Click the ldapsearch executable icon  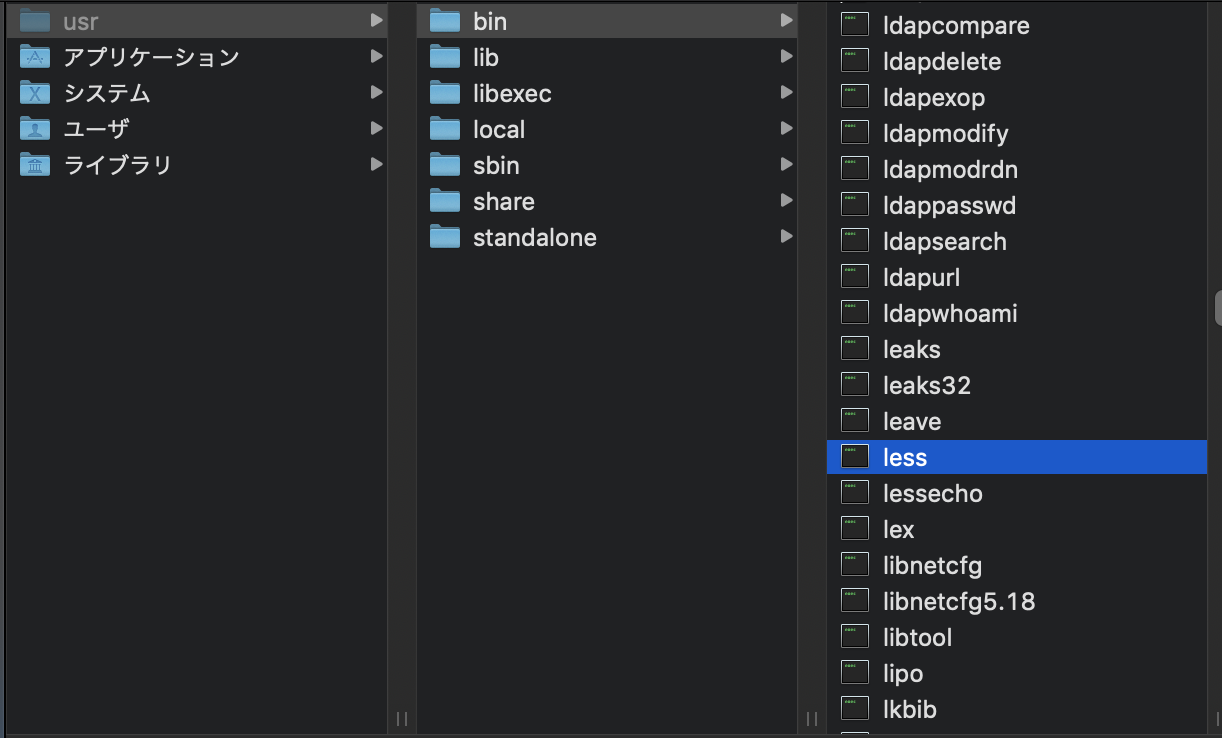855,242
